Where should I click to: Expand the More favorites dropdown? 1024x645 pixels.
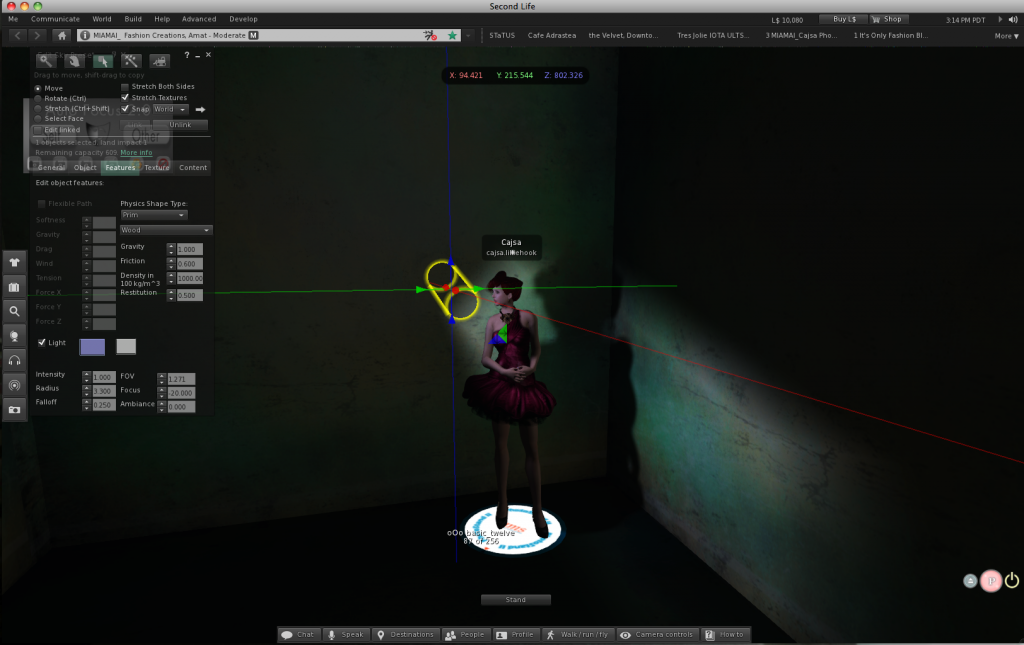(x=1004, y=36)
